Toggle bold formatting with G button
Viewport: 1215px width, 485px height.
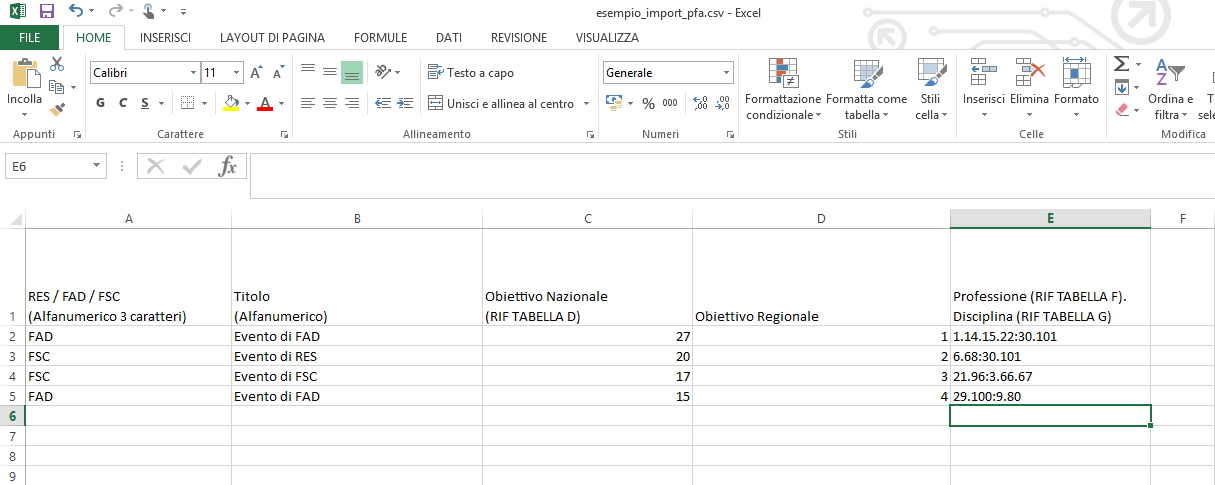point(100,103)
